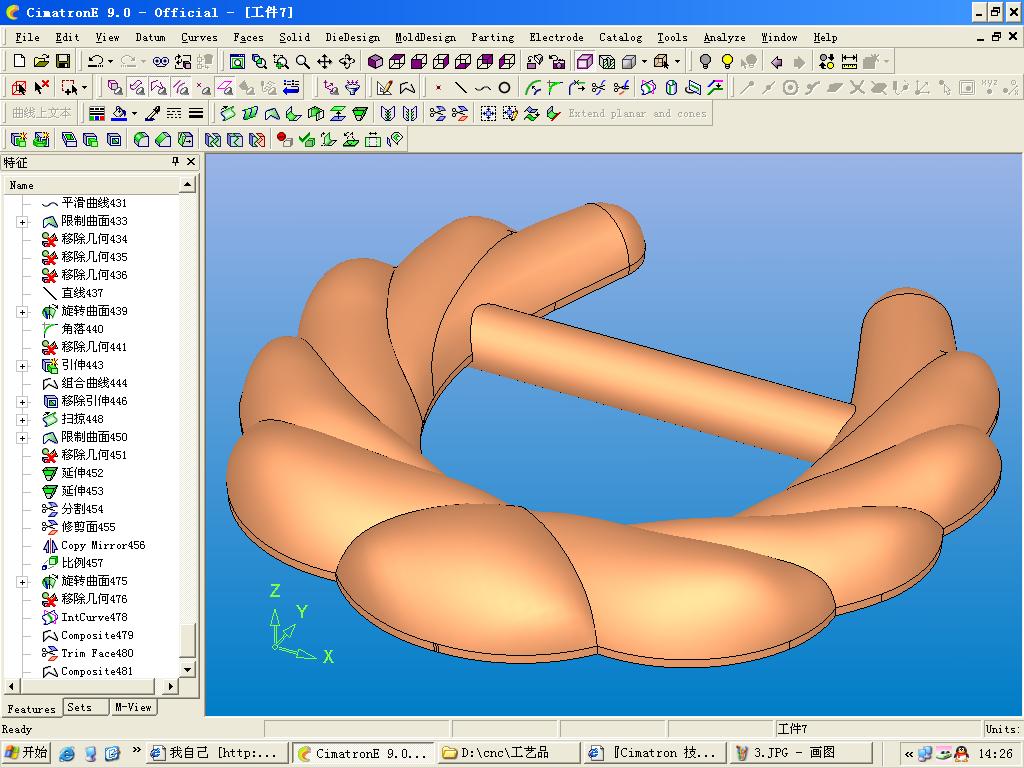Save the part with the floppy disk icon
The image size is (1024, 768).
pyautogui.click(x=63, y=61)
